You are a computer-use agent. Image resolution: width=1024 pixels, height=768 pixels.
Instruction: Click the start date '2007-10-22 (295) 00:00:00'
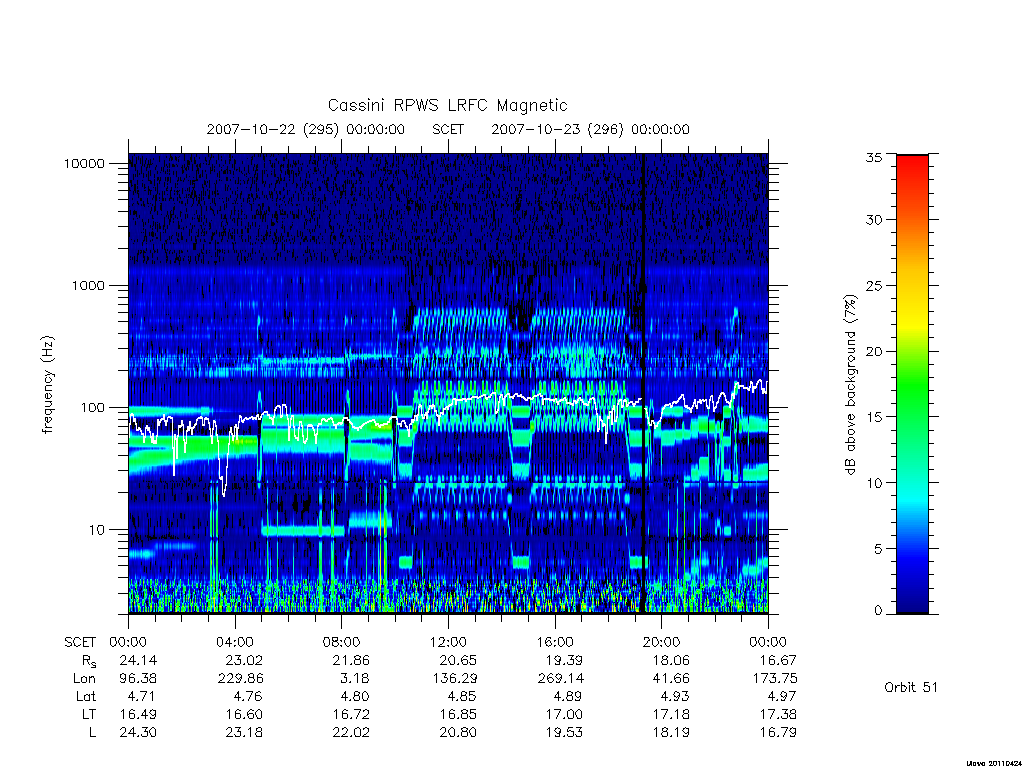click(x=306, y=129)
